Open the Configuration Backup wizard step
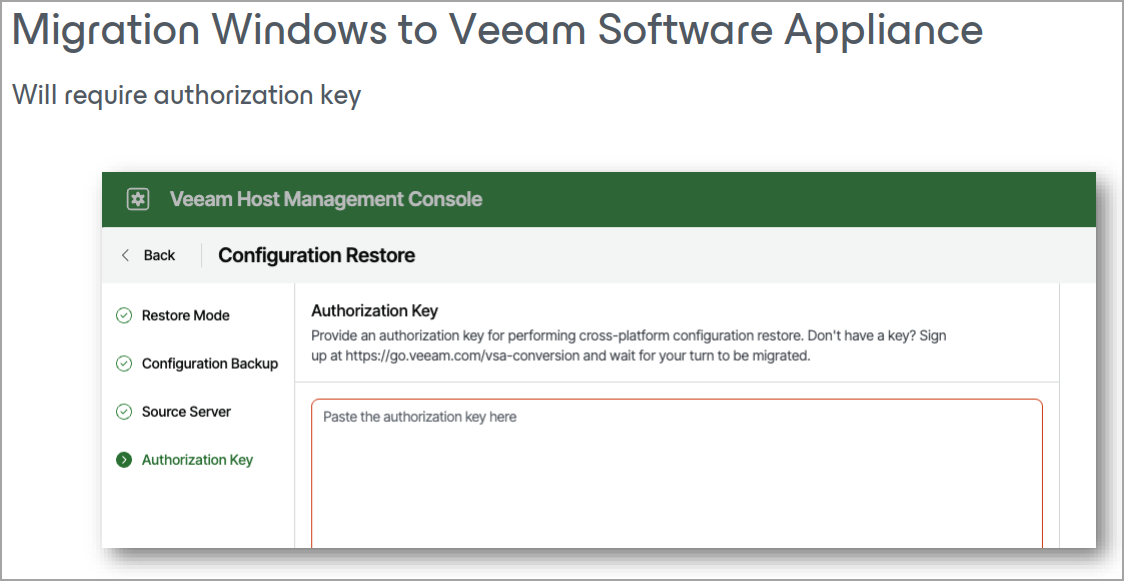The image size is (1124, 581). coord(209,364)
